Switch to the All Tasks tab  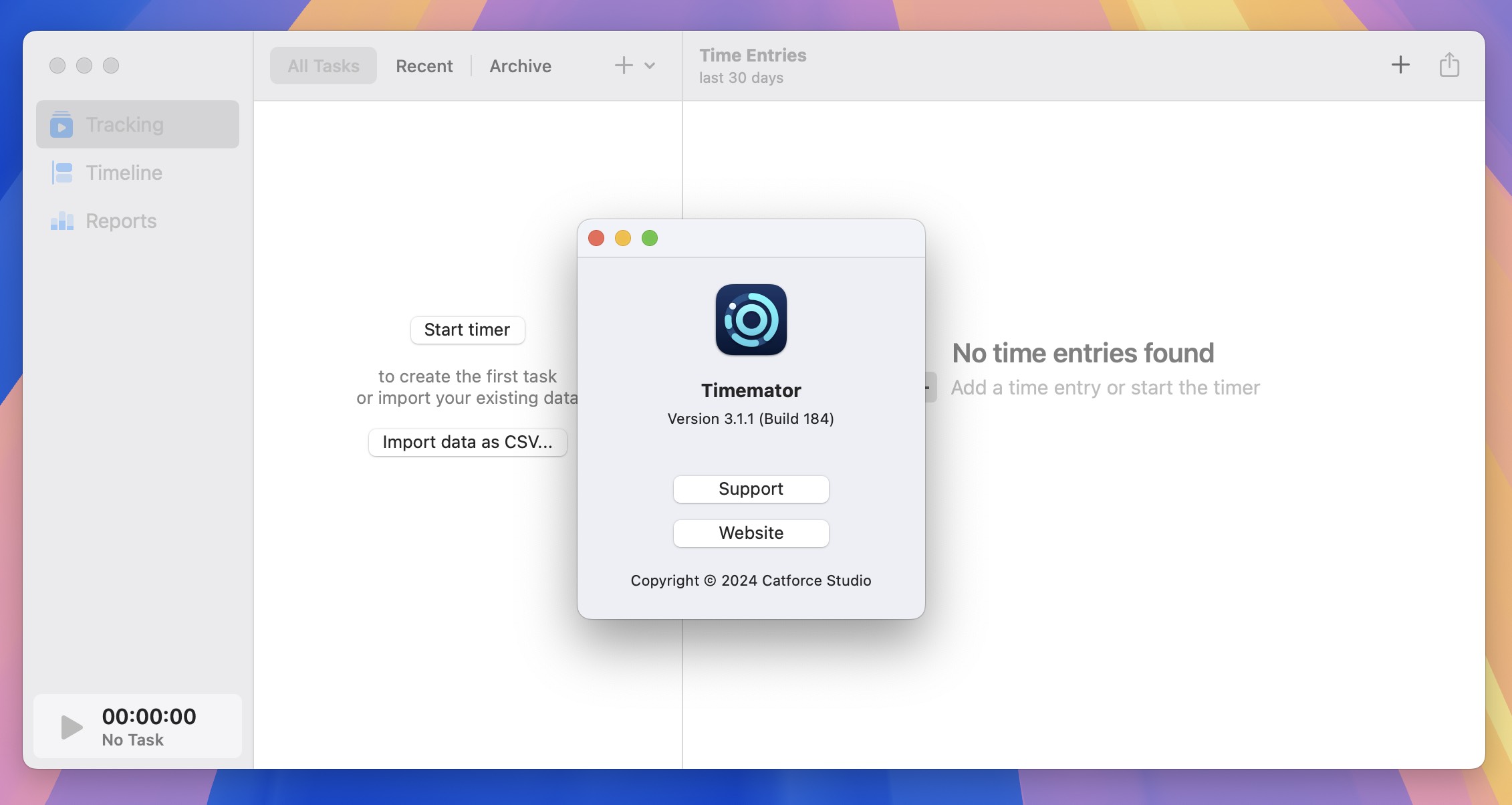[x=324, y=66]
